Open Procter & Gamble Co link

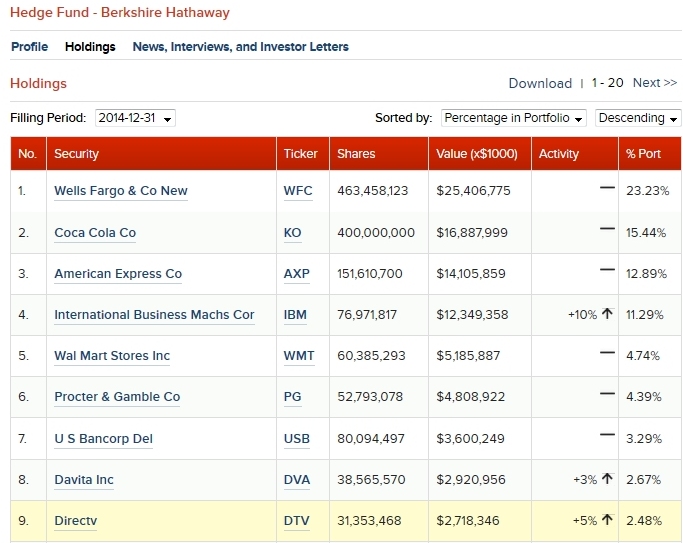point(117,397)
